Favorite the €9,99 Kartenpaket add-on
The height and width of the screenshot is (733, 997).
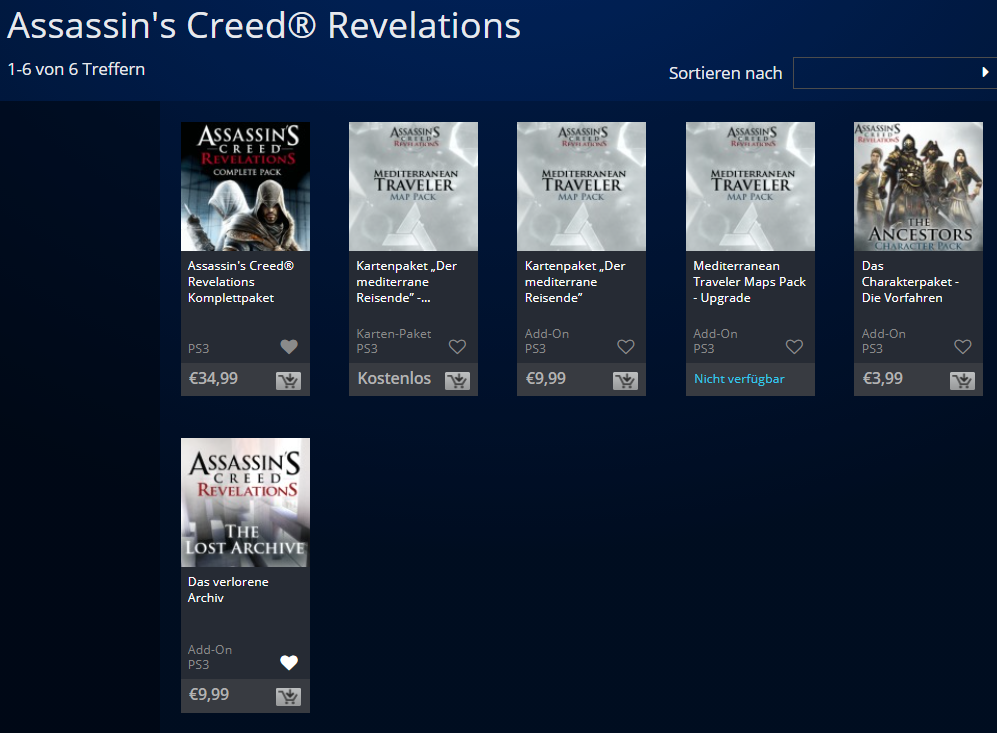[x=626, y=347]
